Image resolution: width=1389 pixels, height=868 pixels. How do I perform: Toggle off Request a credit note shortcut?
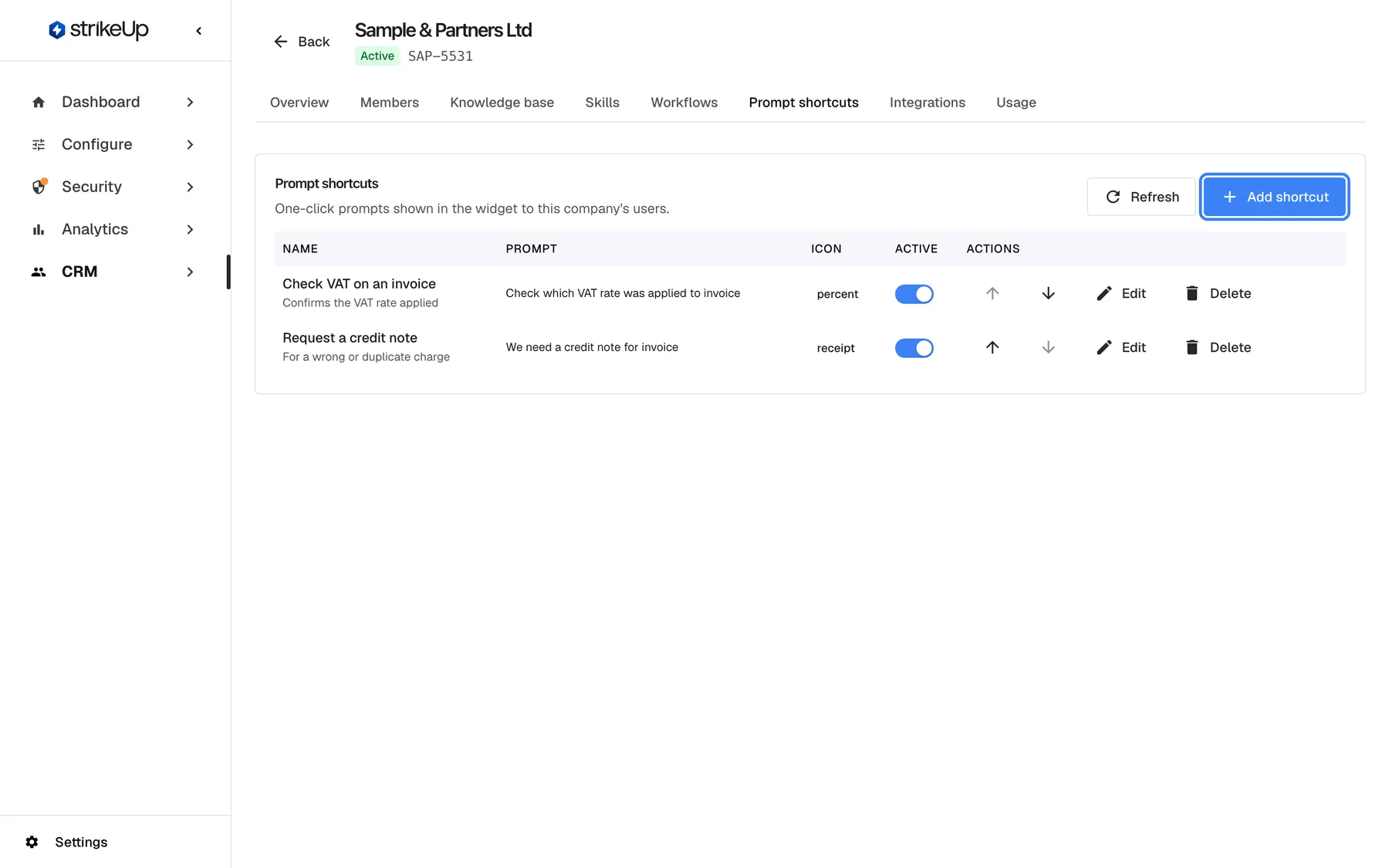tap(914, 348)
